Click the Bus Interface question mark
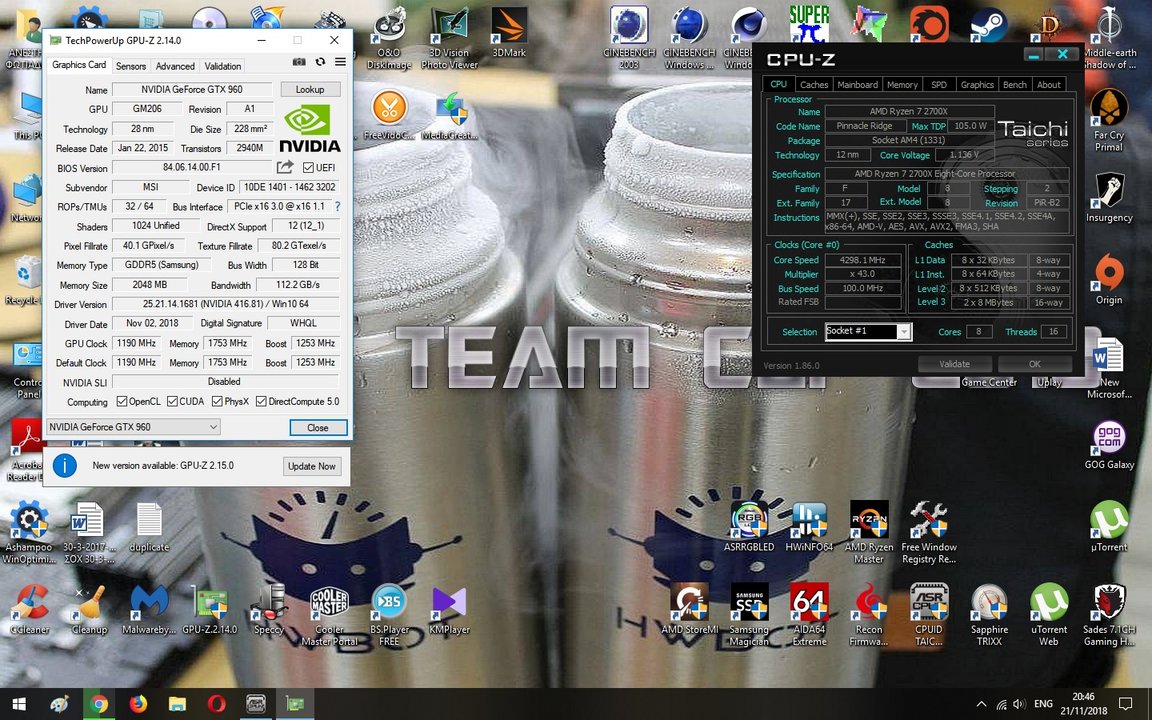The image size is (1152, 720). point(337,206)
